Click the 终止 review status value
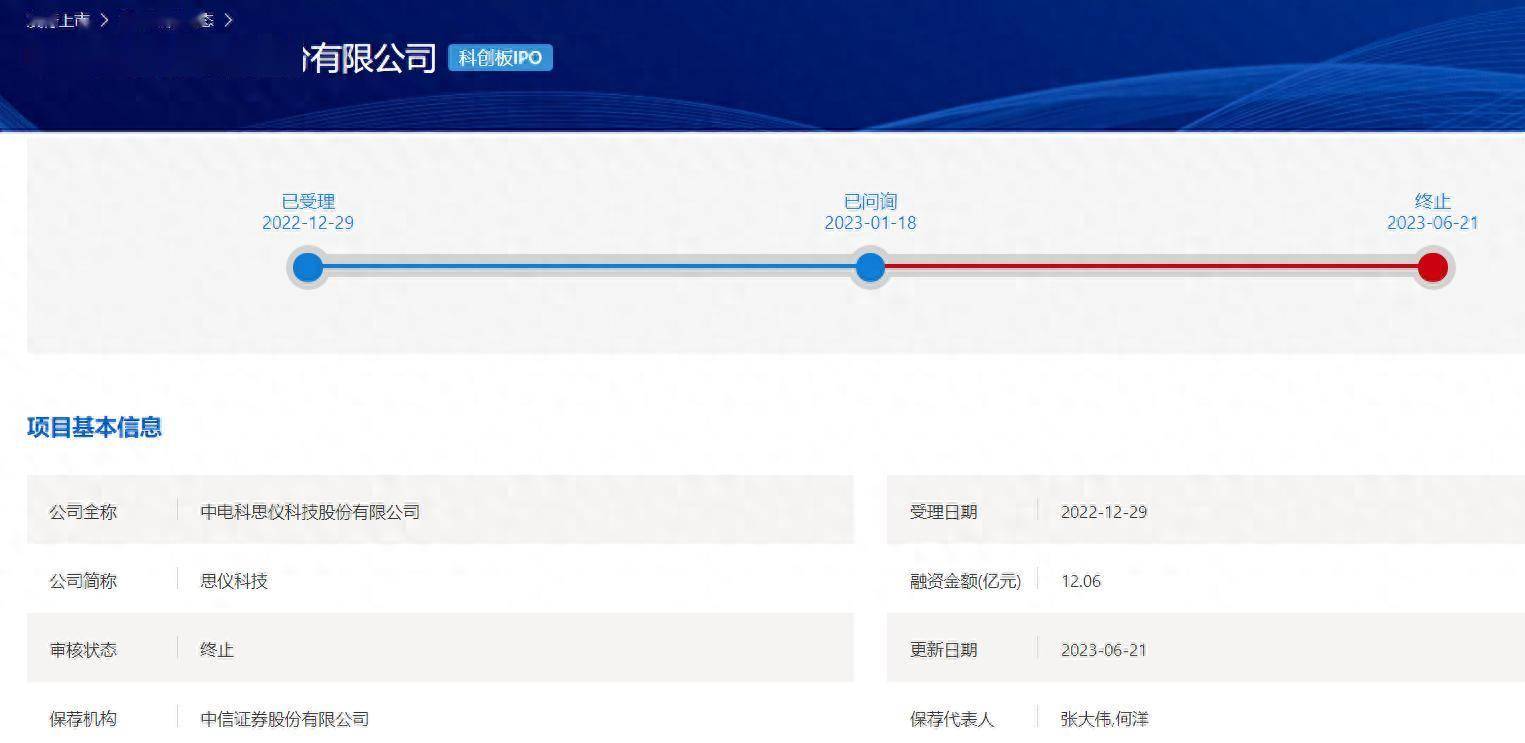The height and width of the screenshot is (743, 1525). (x=217, y=650)
